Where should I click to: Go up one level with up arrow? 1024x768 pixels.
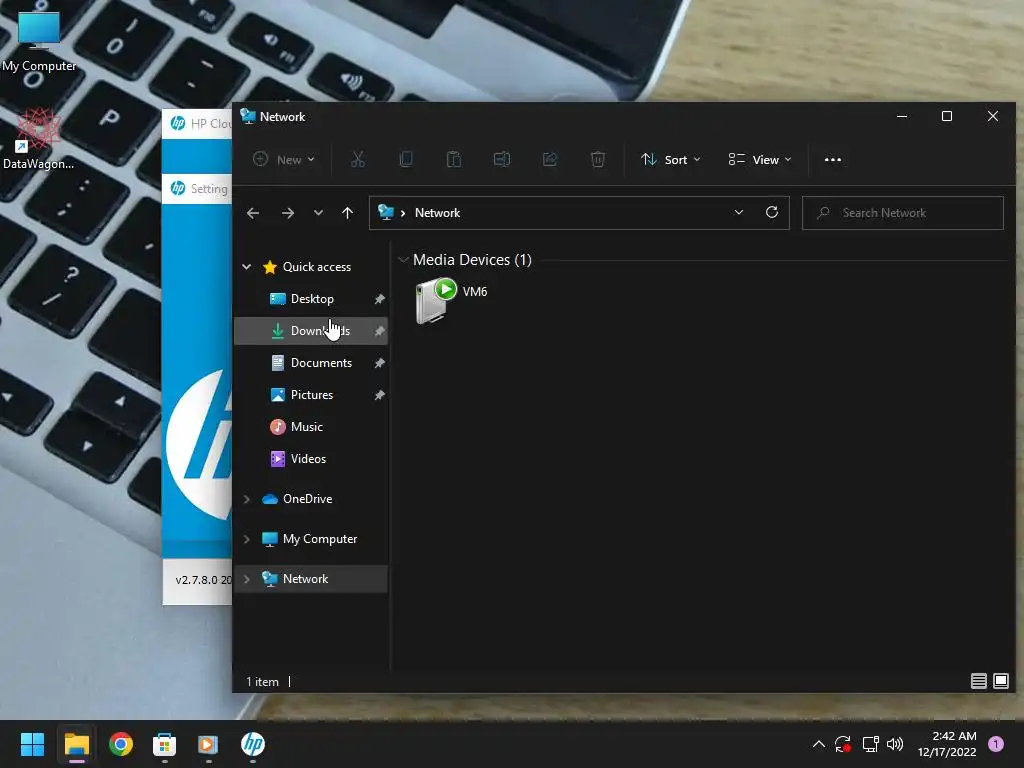[347, 213]
